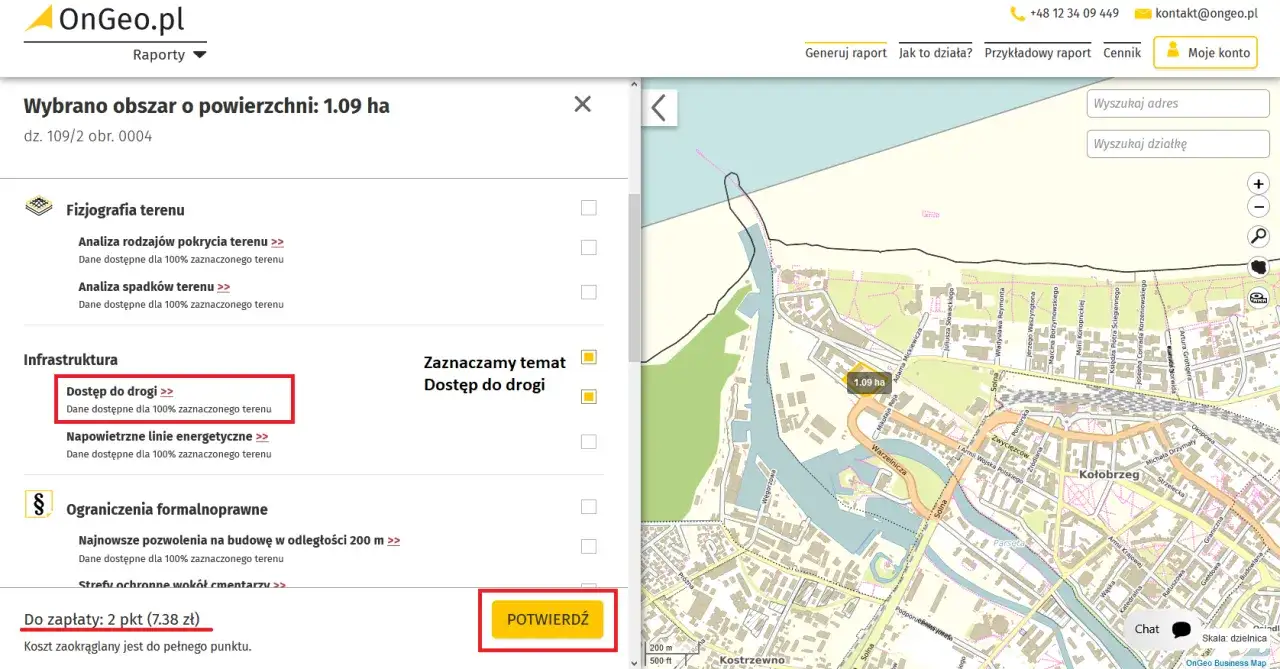Go to Jak to działa? menu item
This screenshot has width=1280, height=669.
point(936,51)
